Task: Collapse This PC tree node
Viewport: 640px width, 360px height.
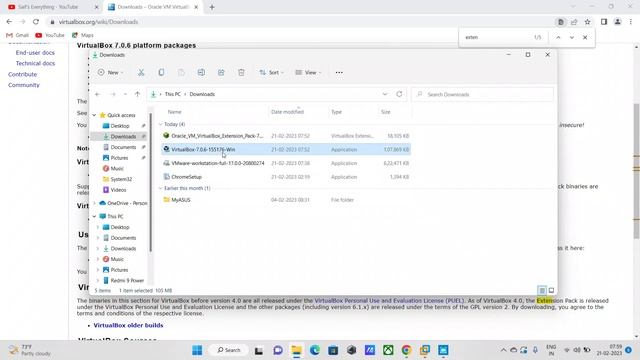Action: click(94, 216)
